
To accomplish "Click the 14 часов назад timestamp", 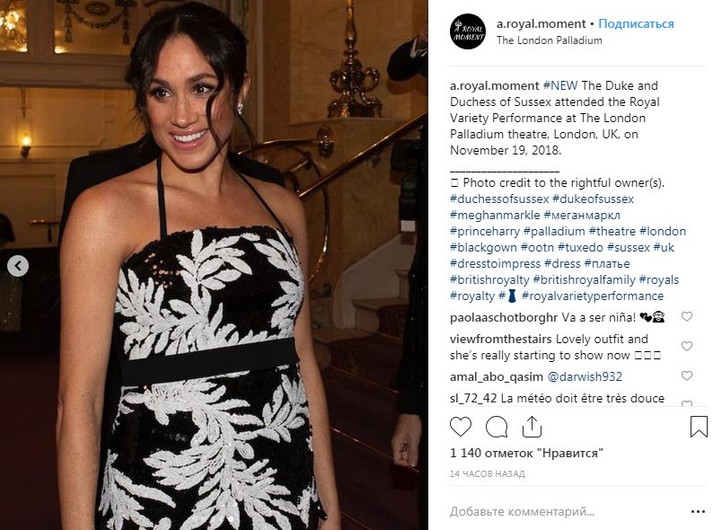I will (x=487, y=474).
